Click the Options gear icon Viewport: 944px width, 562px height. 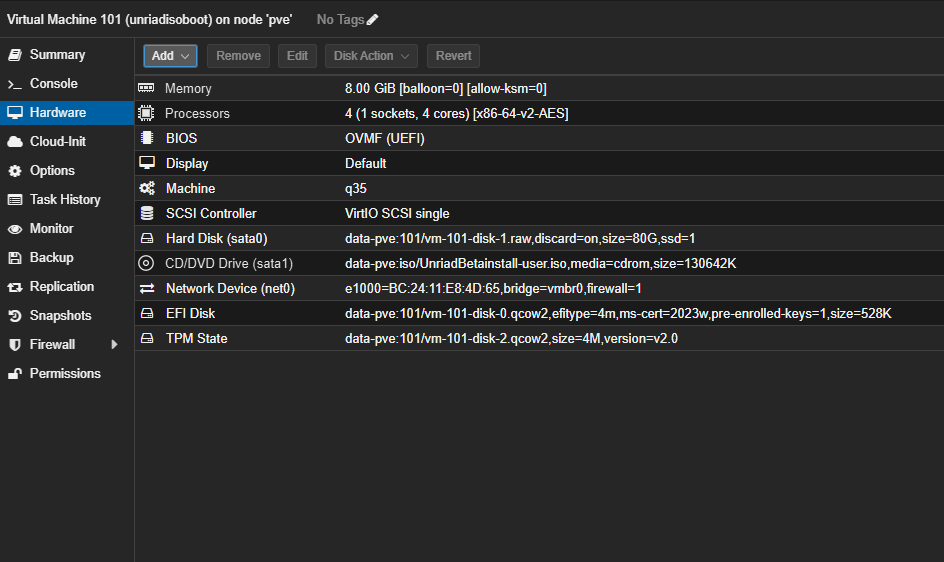15,170
